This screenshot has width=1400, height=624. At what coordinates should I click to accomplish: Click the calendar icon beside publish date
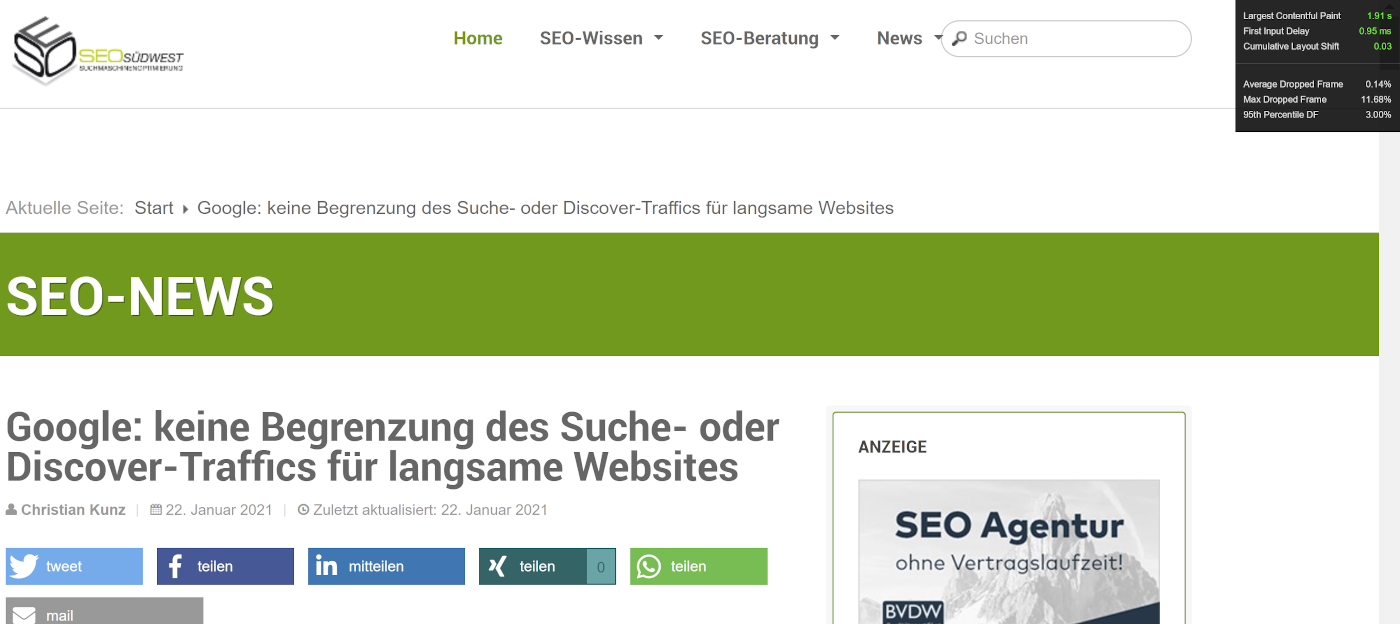click(x=156, y=510)
